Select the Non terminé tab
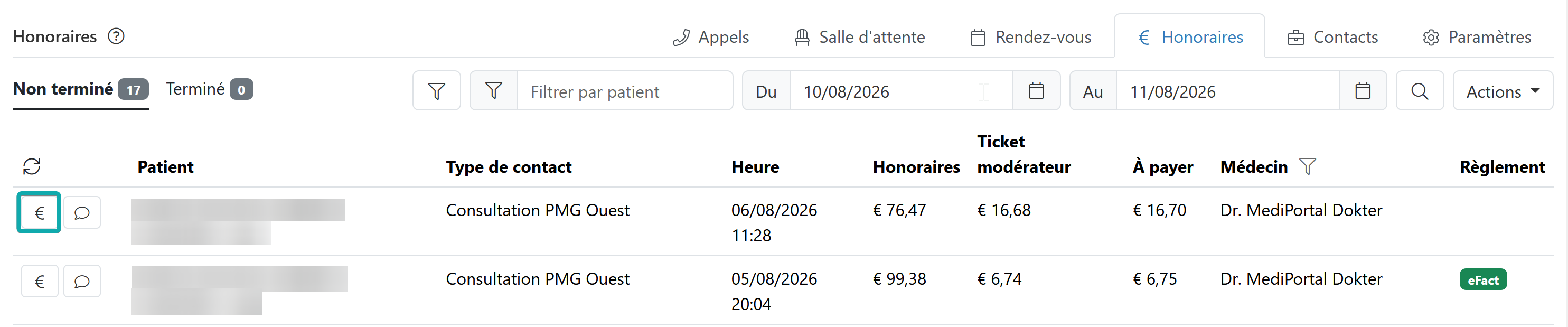This screenshot has height=327, width=1568. pos(81,89)
